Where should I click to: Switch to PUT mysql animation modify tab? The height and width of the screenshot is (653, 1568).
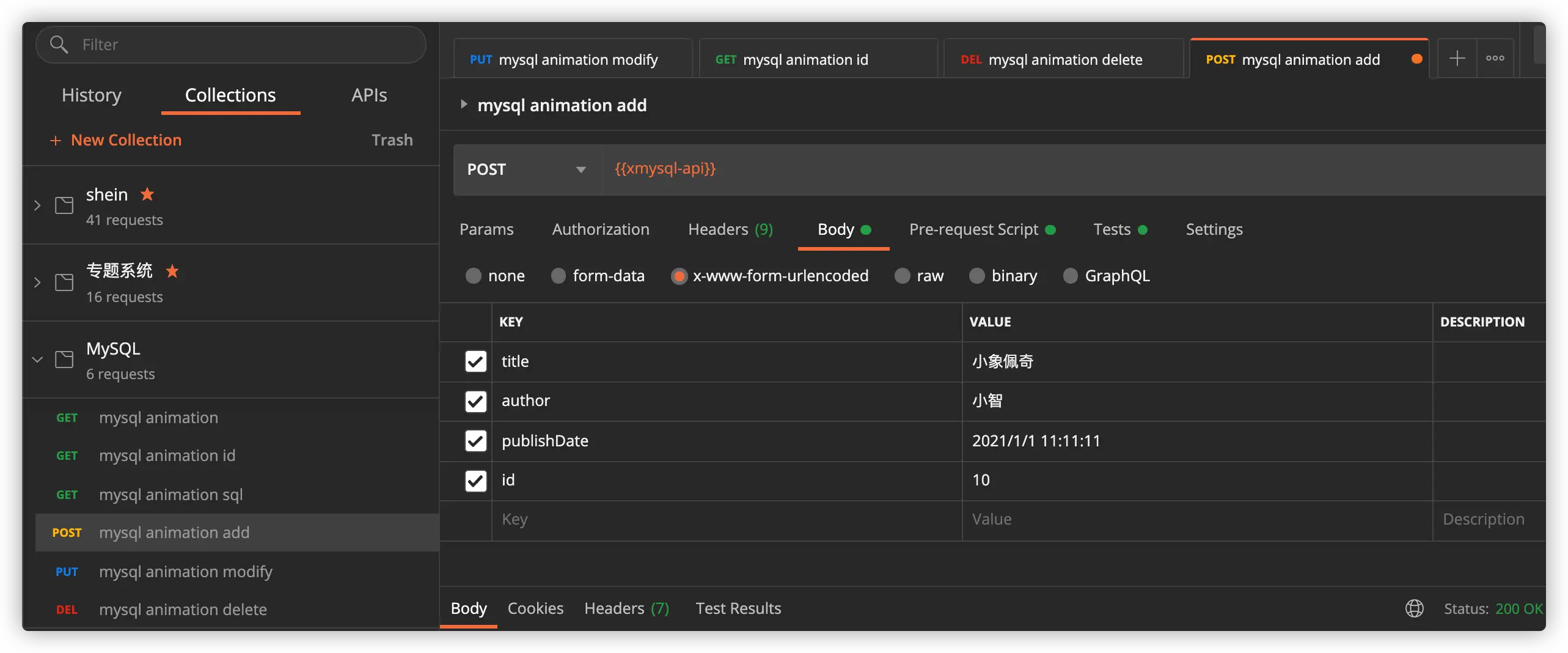pyautogui.click(x=573, y=59)
